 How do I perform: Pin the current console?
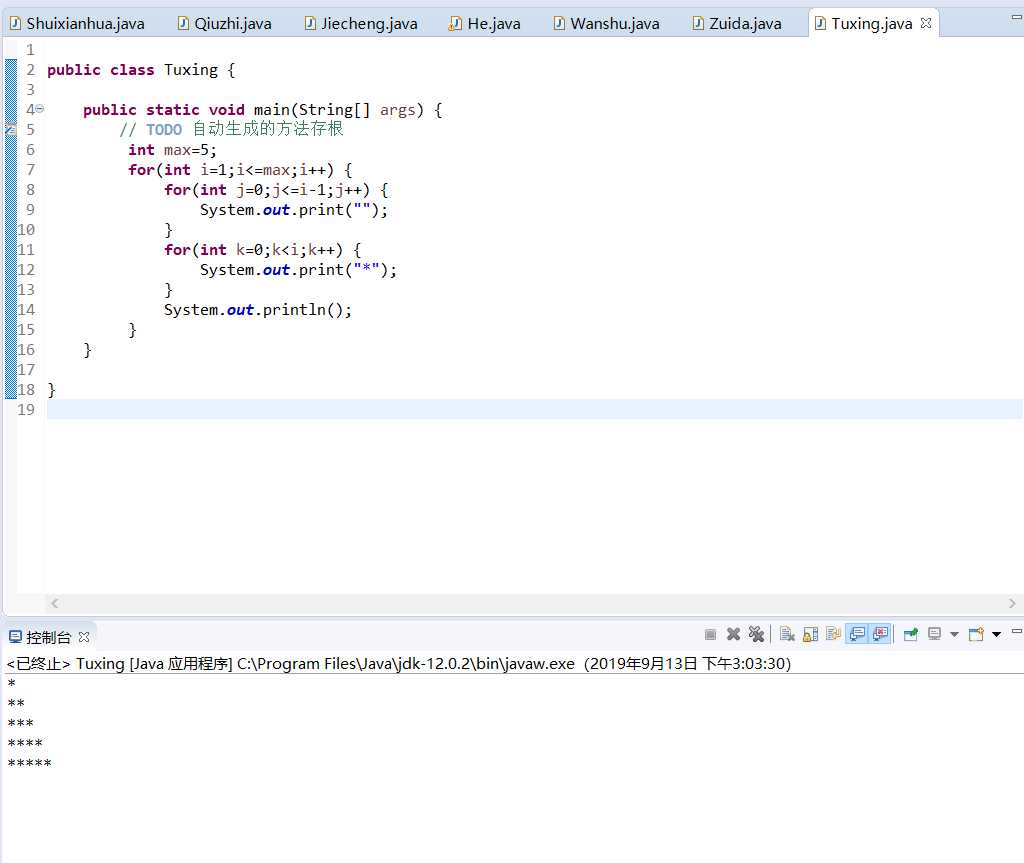tap(910, 634)
